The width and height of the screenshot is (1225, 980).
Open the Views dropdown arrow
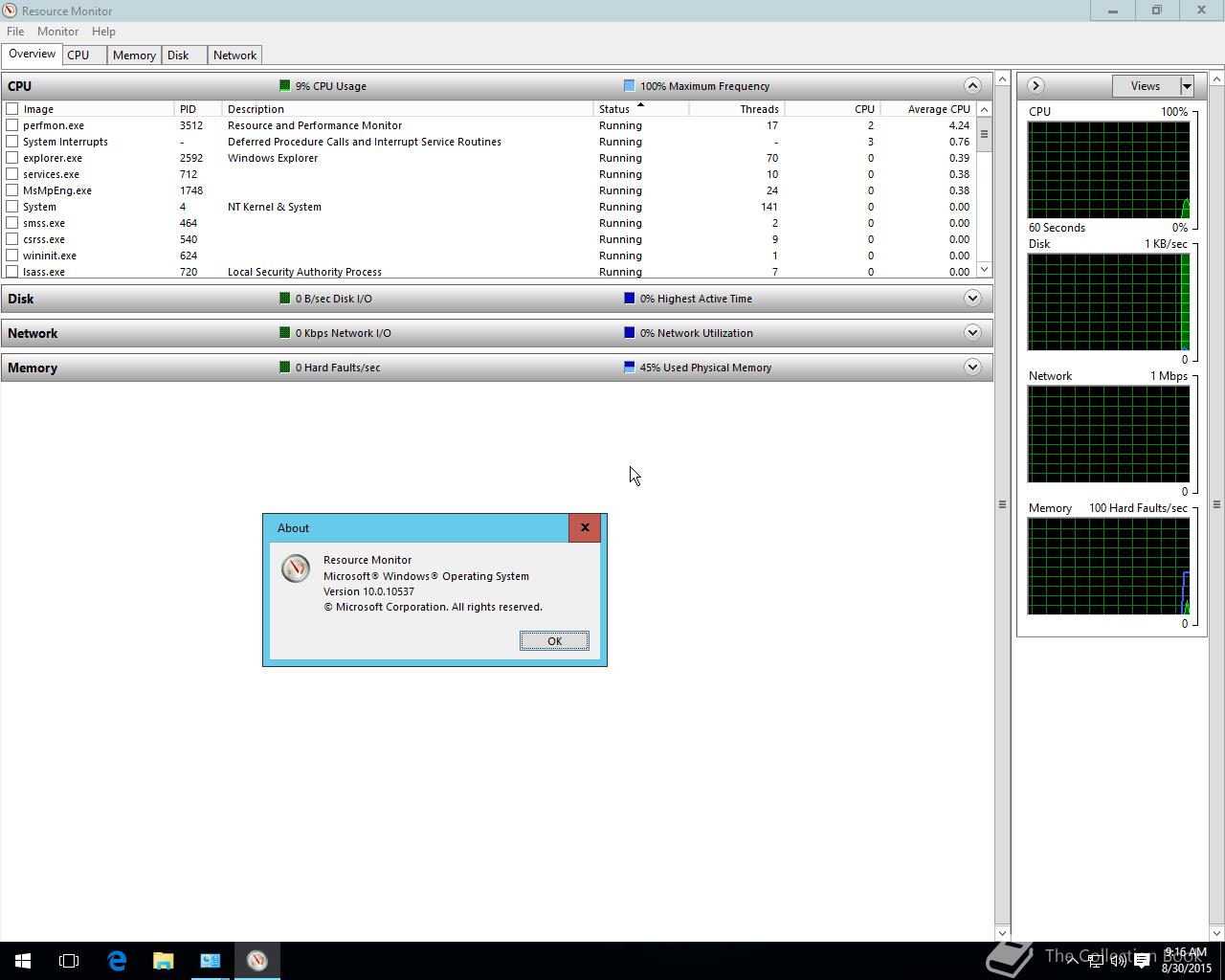(1187, 86)
